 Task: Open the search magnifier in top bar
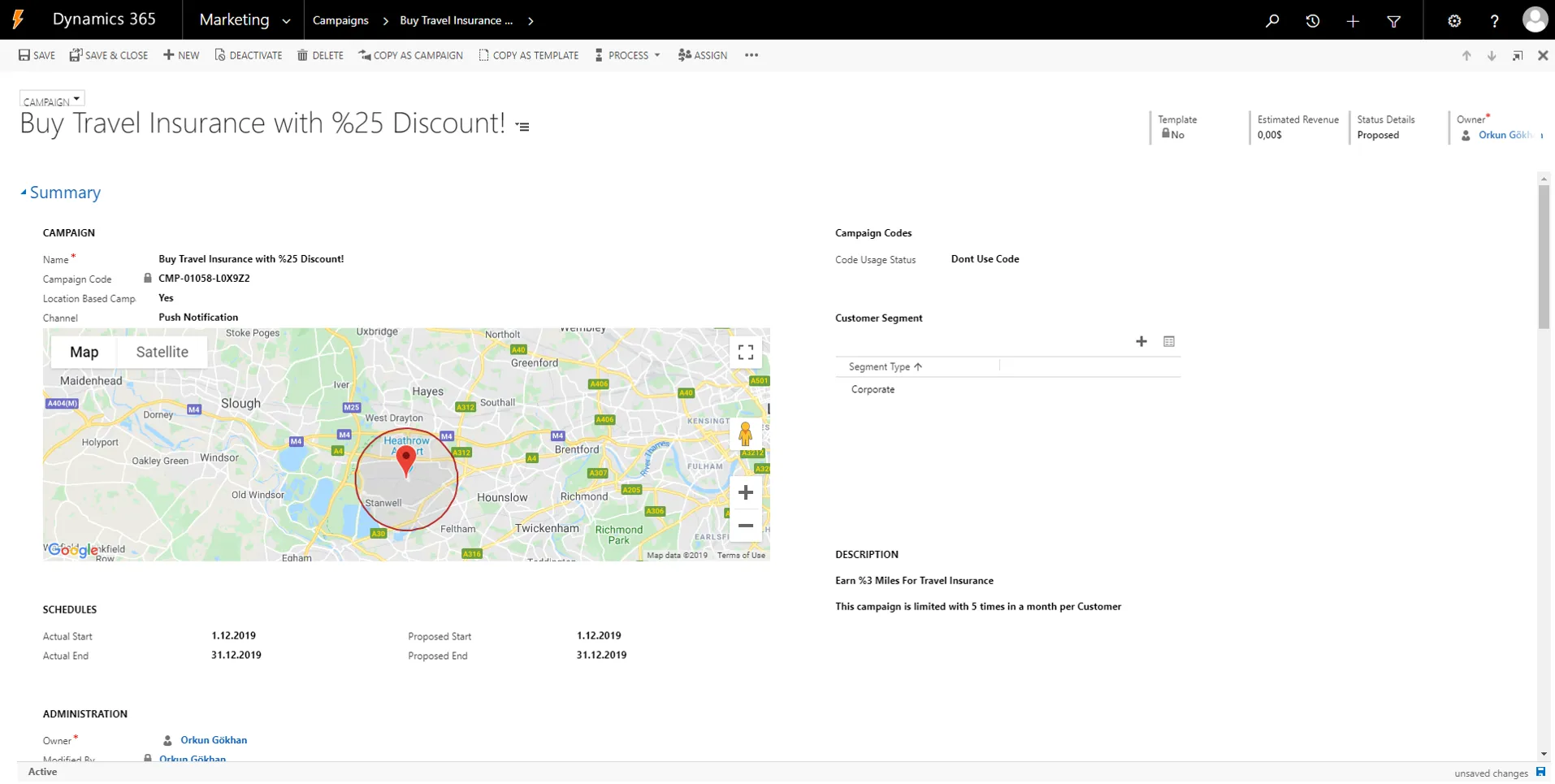[x=1272, y=21]
